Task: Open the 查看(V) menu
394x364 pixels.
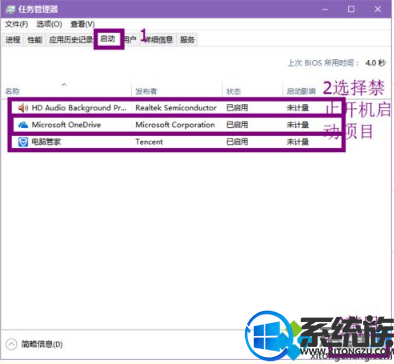Action: (83, 24)
